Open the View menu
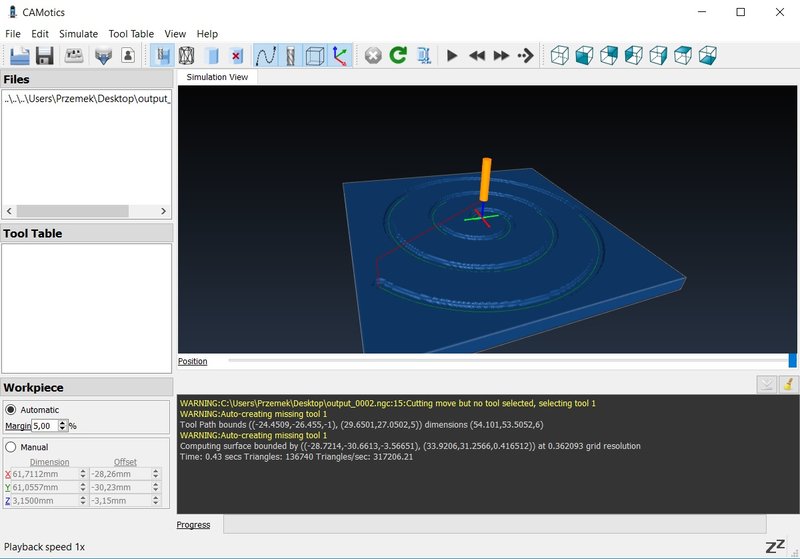The height and width of the screenshot is (559, 800). pyautogui.click(x=175, y=34)
